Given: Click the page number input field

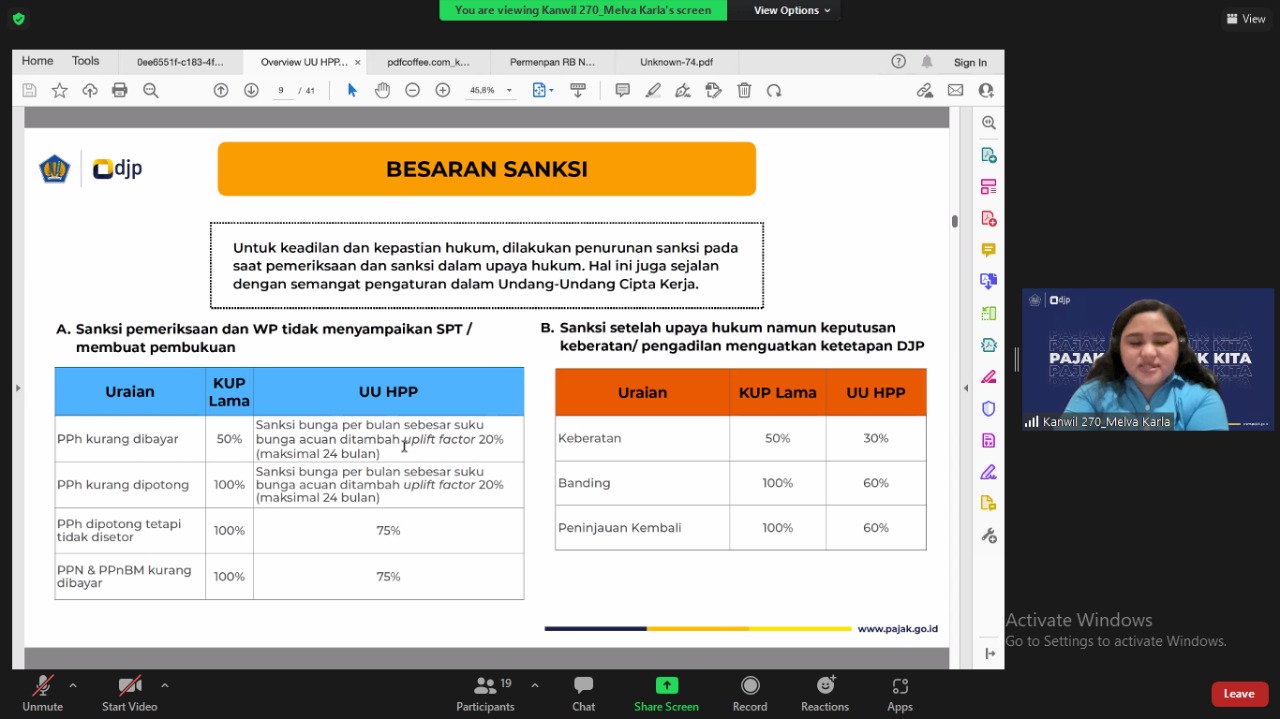Looking at the screenshot, I should 281,90.
